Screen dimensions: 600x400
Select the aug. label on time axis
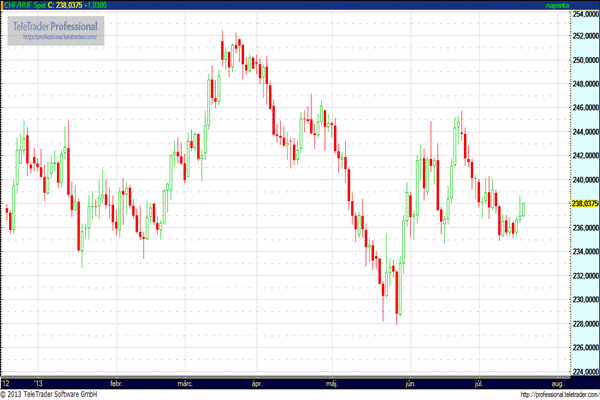557,383
